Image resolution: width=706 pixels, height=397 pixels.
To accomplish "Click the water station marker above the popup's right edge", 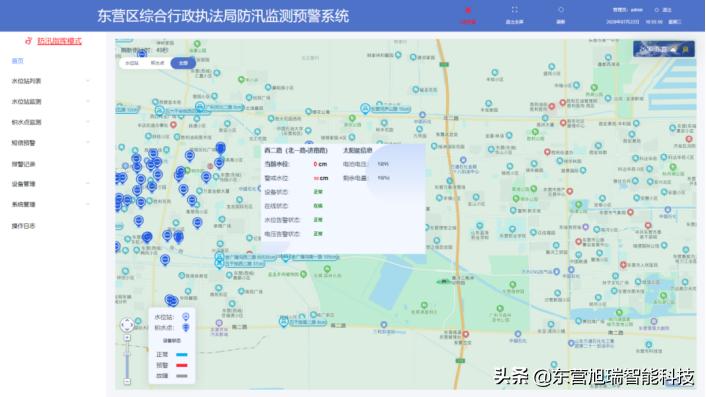I will pos(365,108).
